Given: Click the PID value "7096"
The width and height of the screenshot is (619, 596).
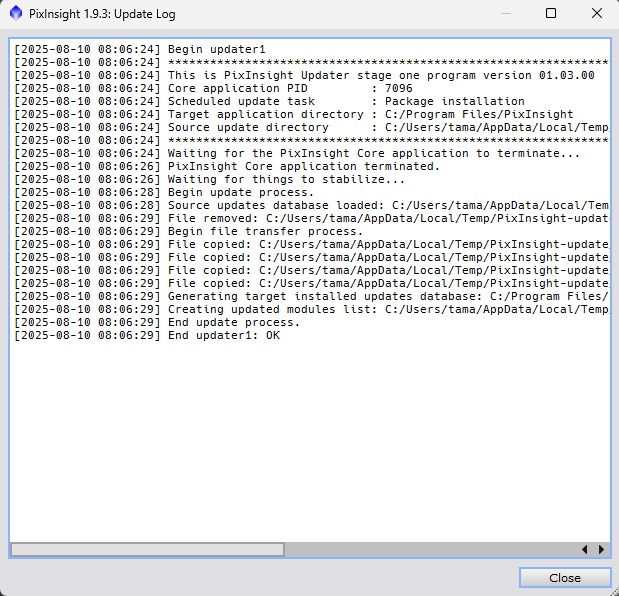Looking at the screenshot, I should [x=399, y=88].
